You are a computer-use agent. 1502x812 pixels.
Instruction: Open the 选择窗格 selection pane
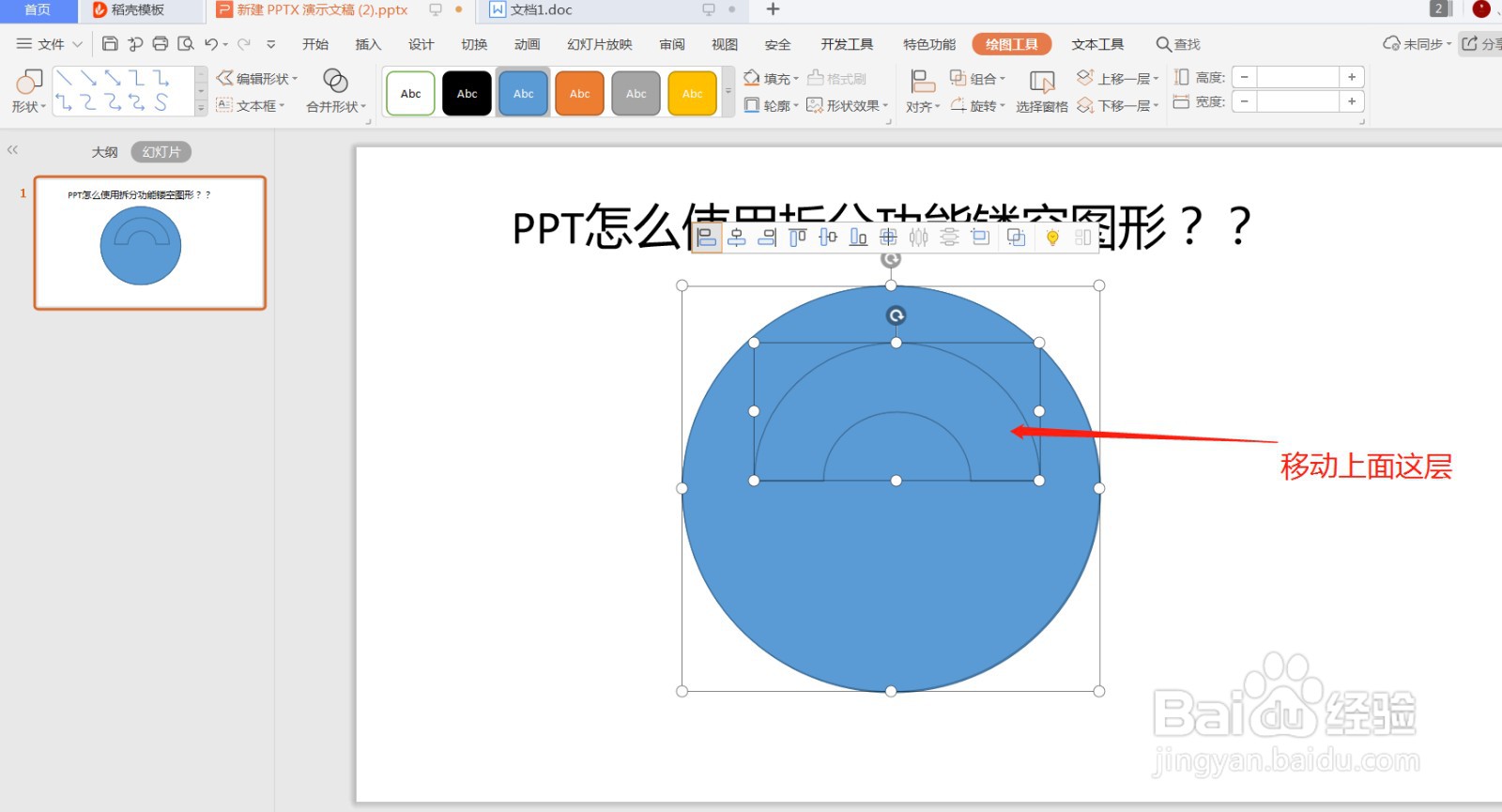(x=1041, y=92)
